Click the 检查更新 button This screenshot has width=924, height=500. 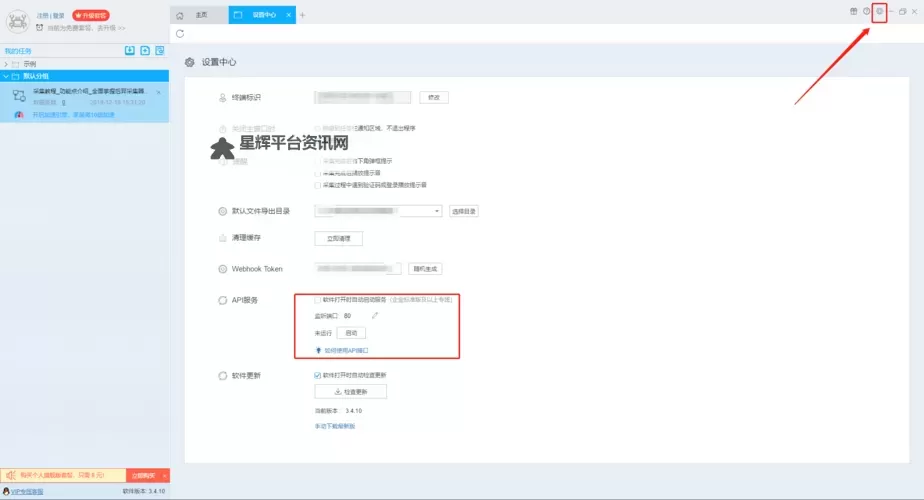click(351, 392)
